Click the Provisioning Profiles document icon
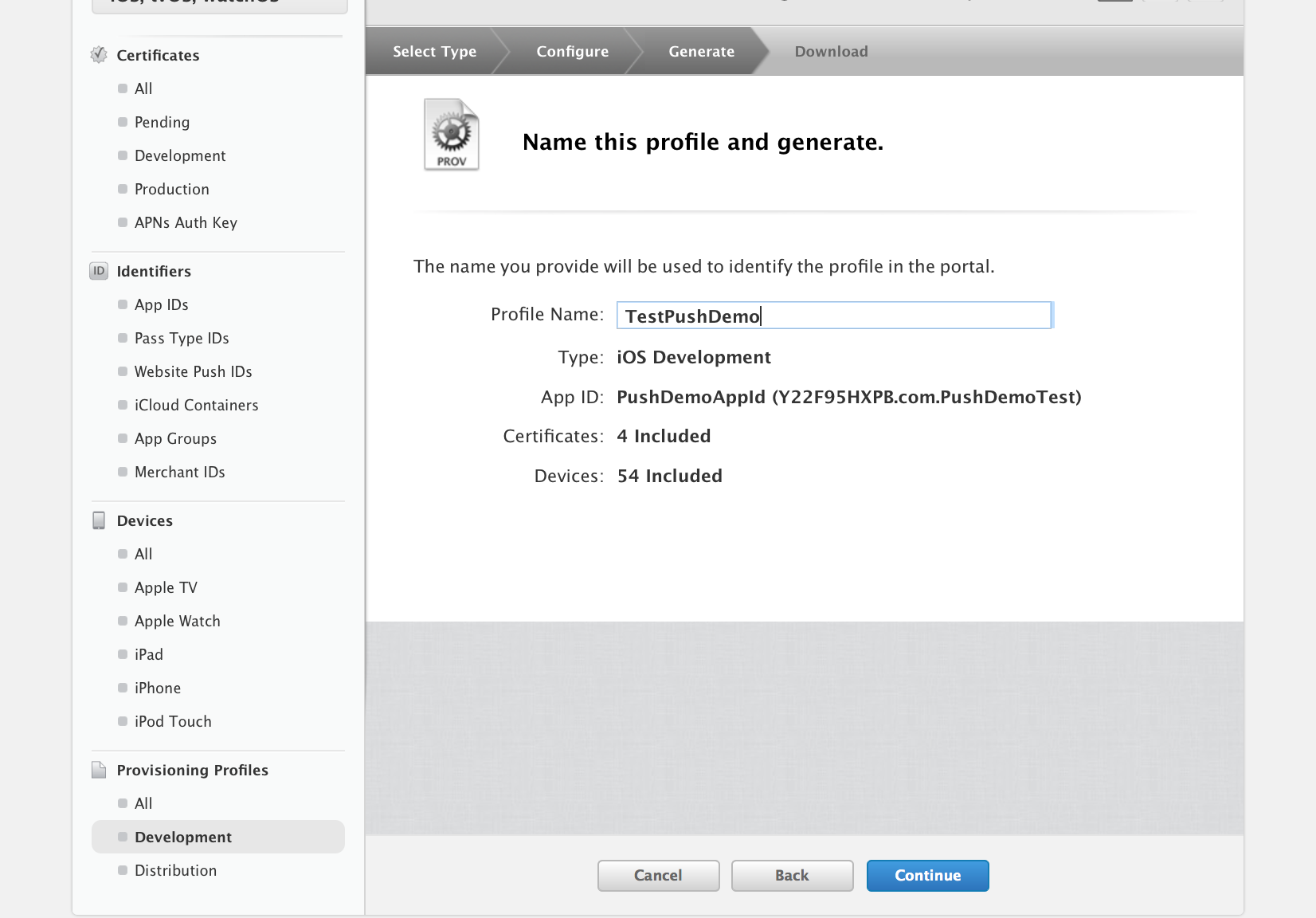This screenshot has height=918, width=1316. pyautogui.click(x=99, y=770)
